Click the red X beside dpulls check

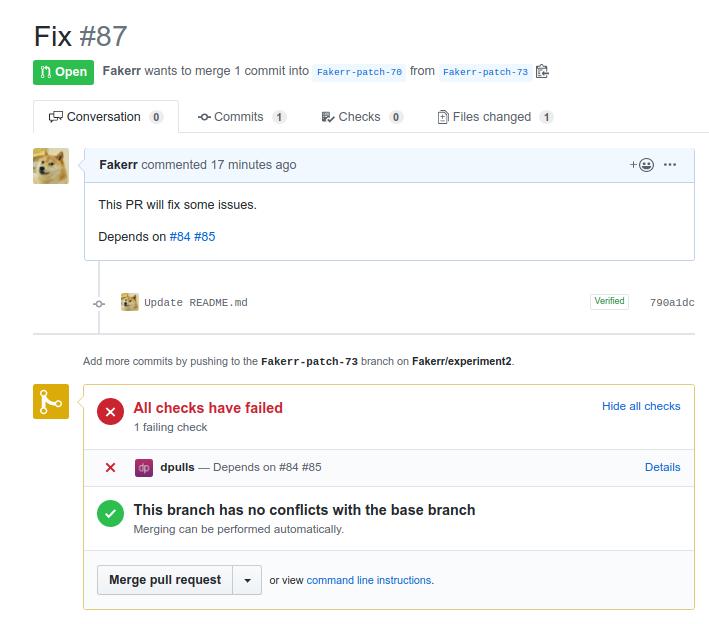tap(110, 467)
